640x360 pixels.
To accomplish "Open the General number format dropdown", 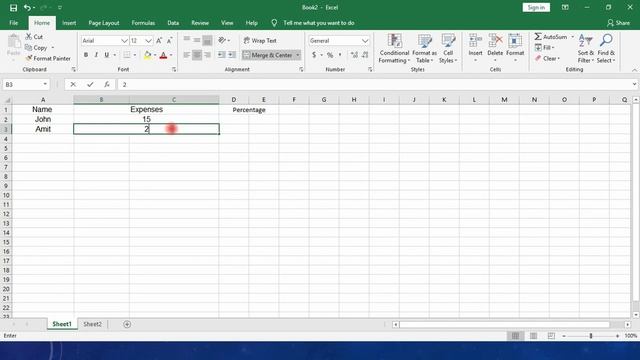I will click(365, 41).
